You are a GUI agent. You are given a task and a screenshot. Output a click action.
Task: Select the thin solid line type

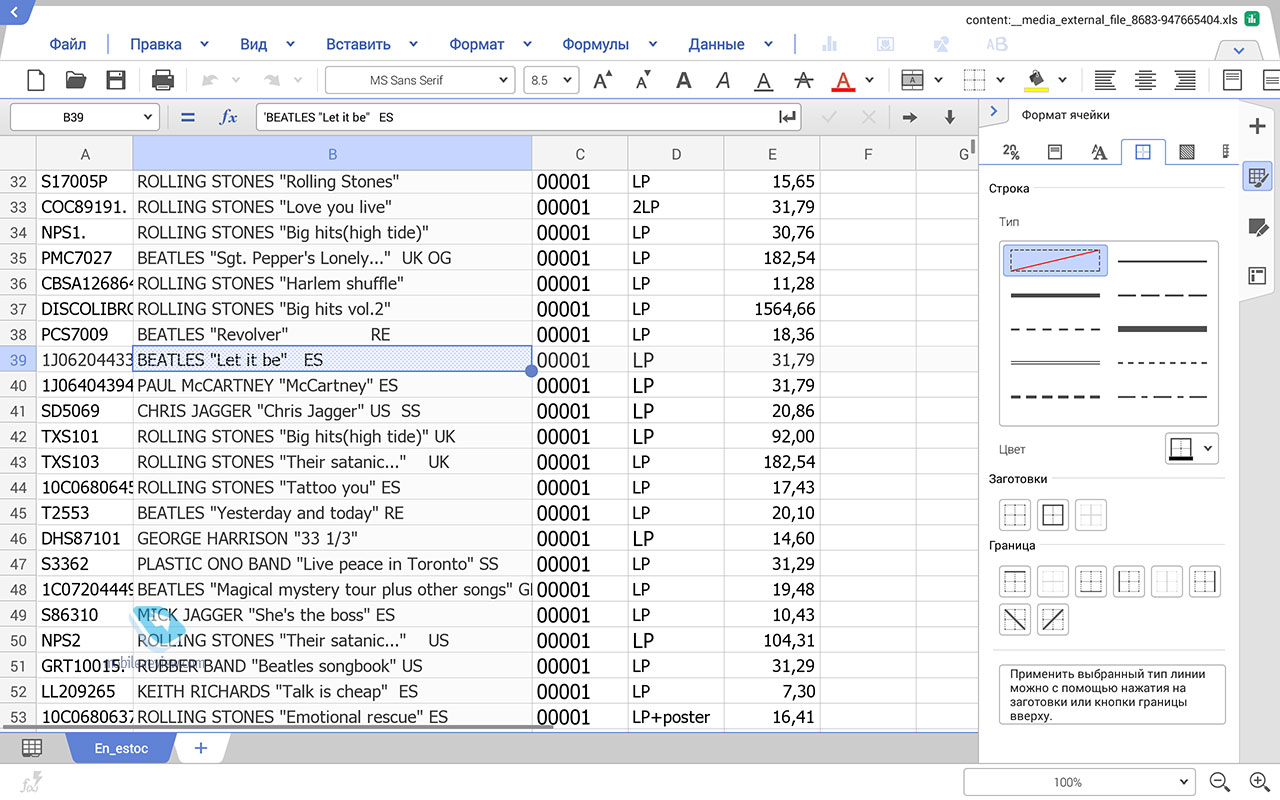(x=1162, y=262)
